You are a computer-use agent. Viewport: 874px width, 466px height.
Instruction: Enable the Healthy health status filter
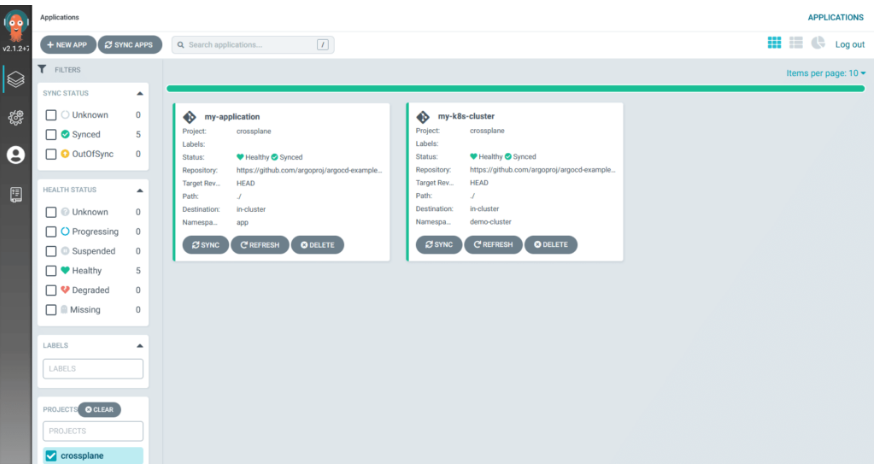tap(51, 270)
